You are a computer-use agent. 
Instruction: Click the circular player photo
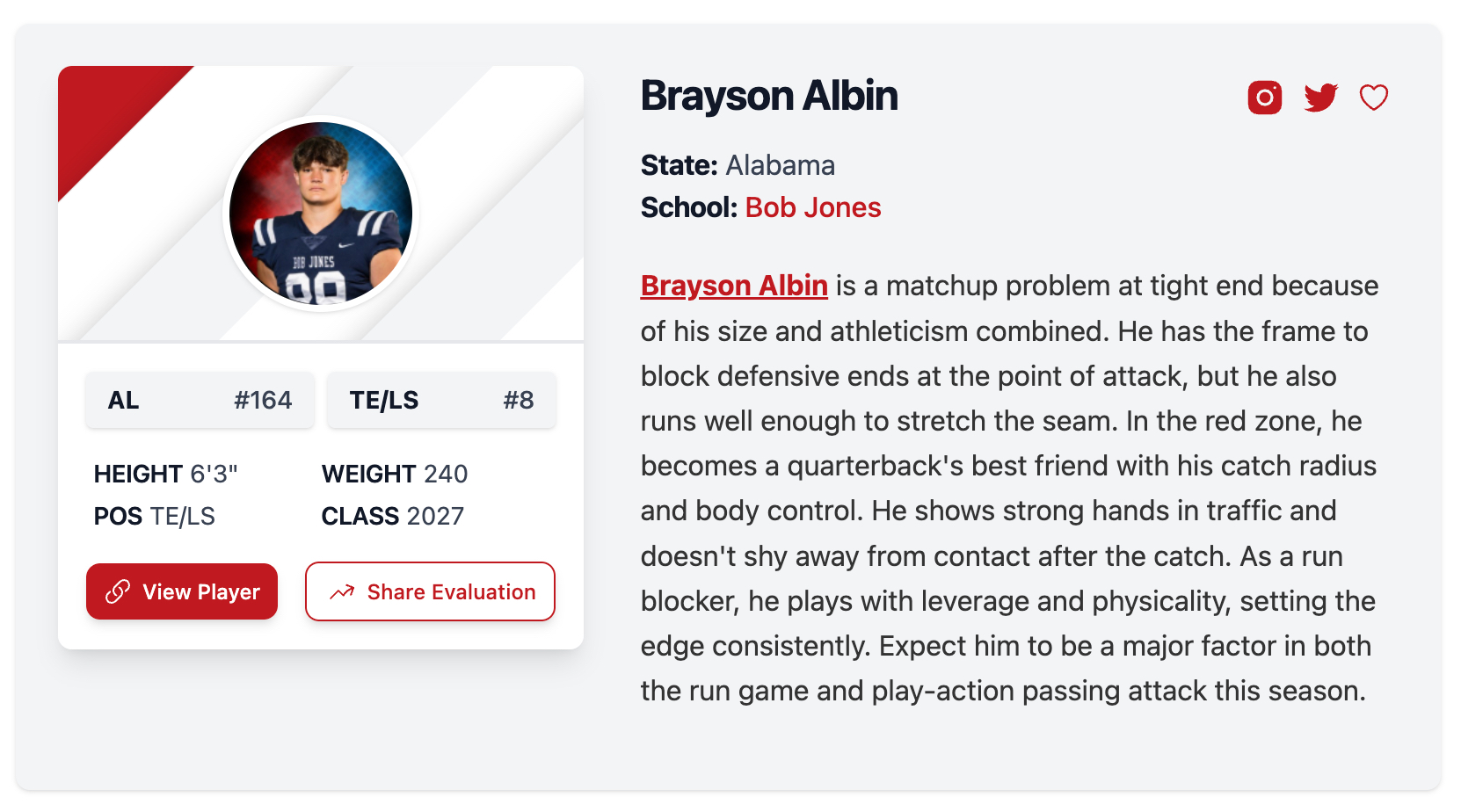(321, 214)
